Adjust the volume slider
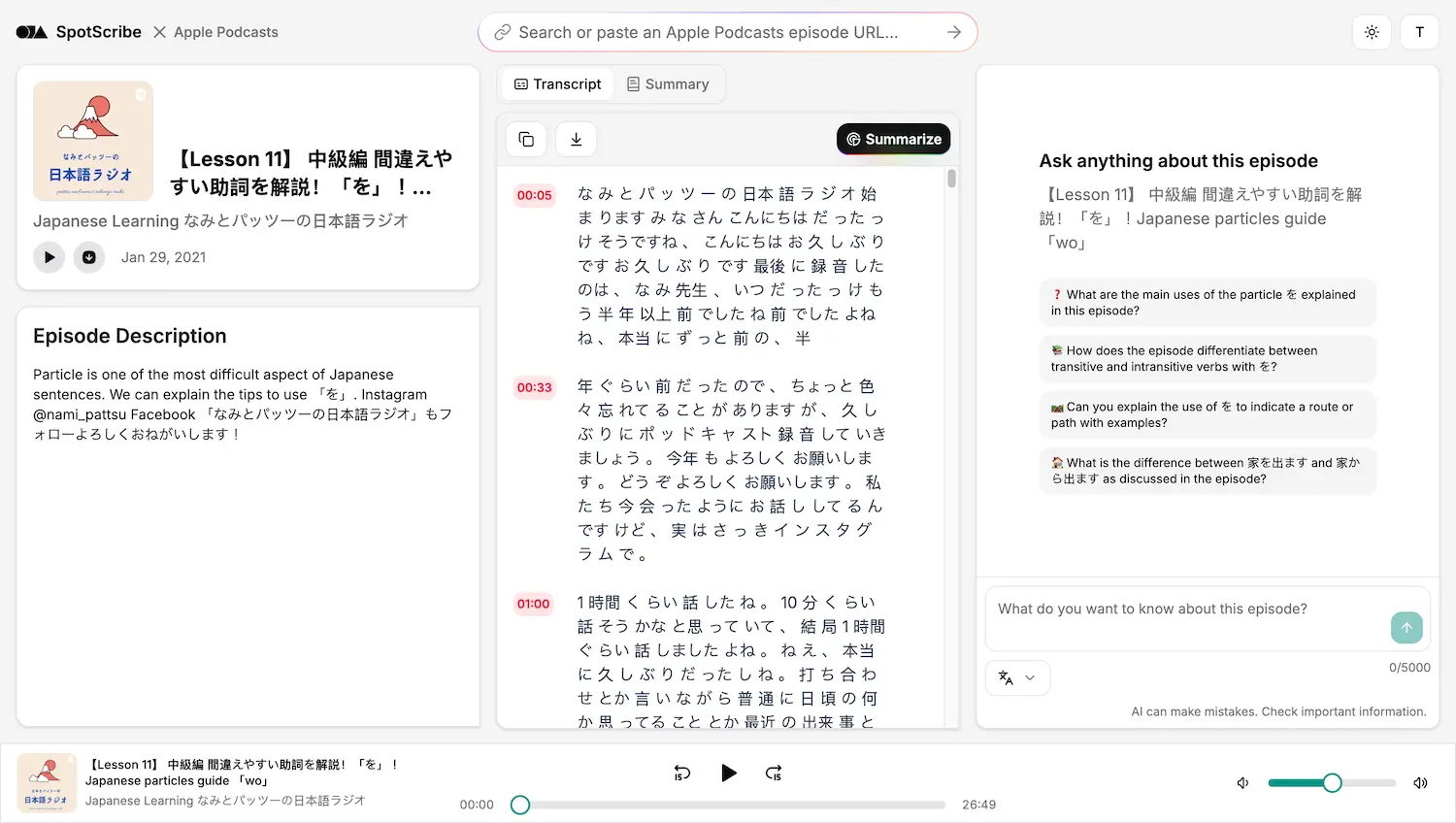The height and width of the screenshot is (823, 1456). 1333,782
